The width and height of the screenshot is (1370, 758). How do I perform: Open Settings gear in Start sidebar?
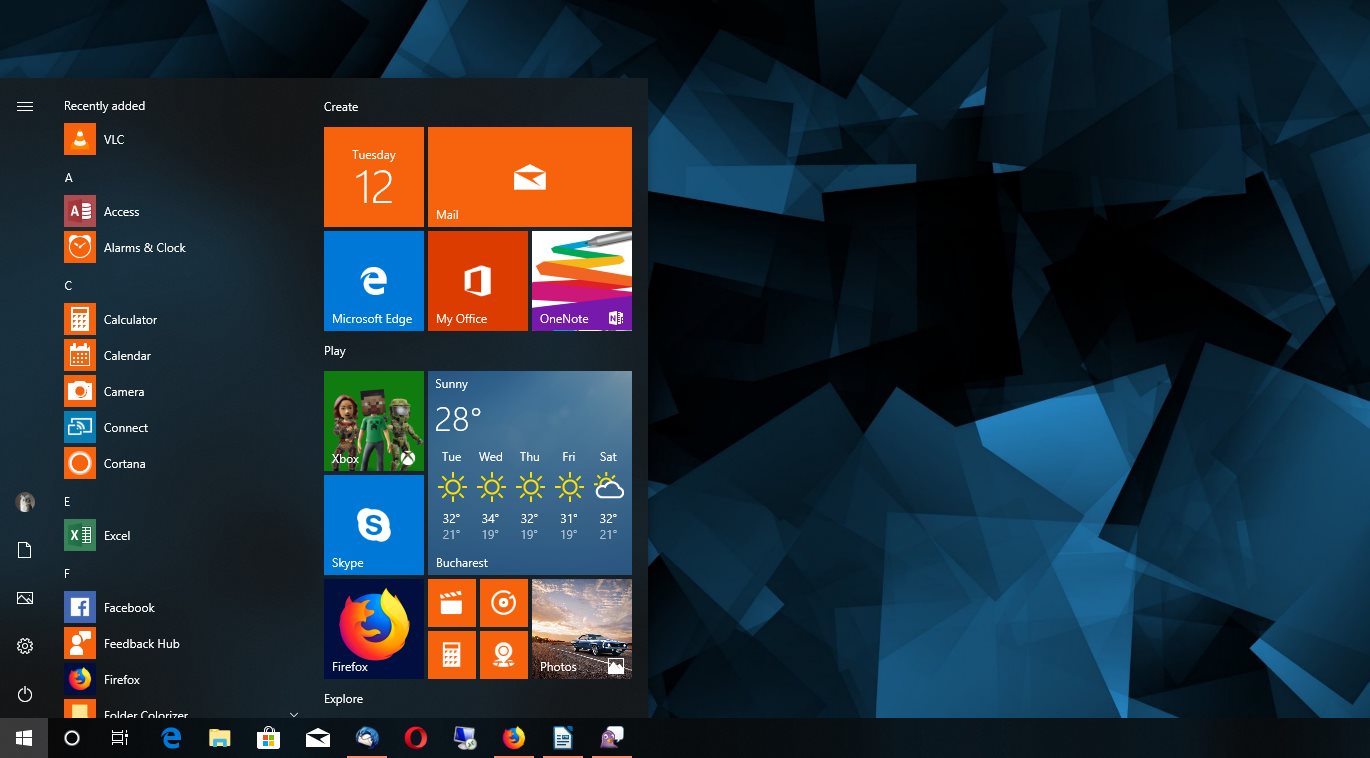pyautogui.click(x=25, y=646)
